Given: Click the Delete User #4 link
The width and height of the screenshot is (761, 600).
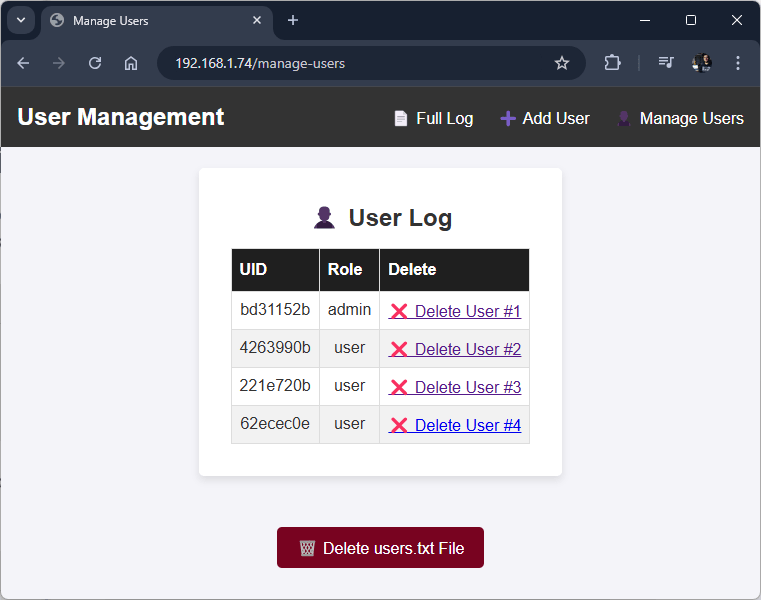Looking at the screenshot, I should point(467,426).
